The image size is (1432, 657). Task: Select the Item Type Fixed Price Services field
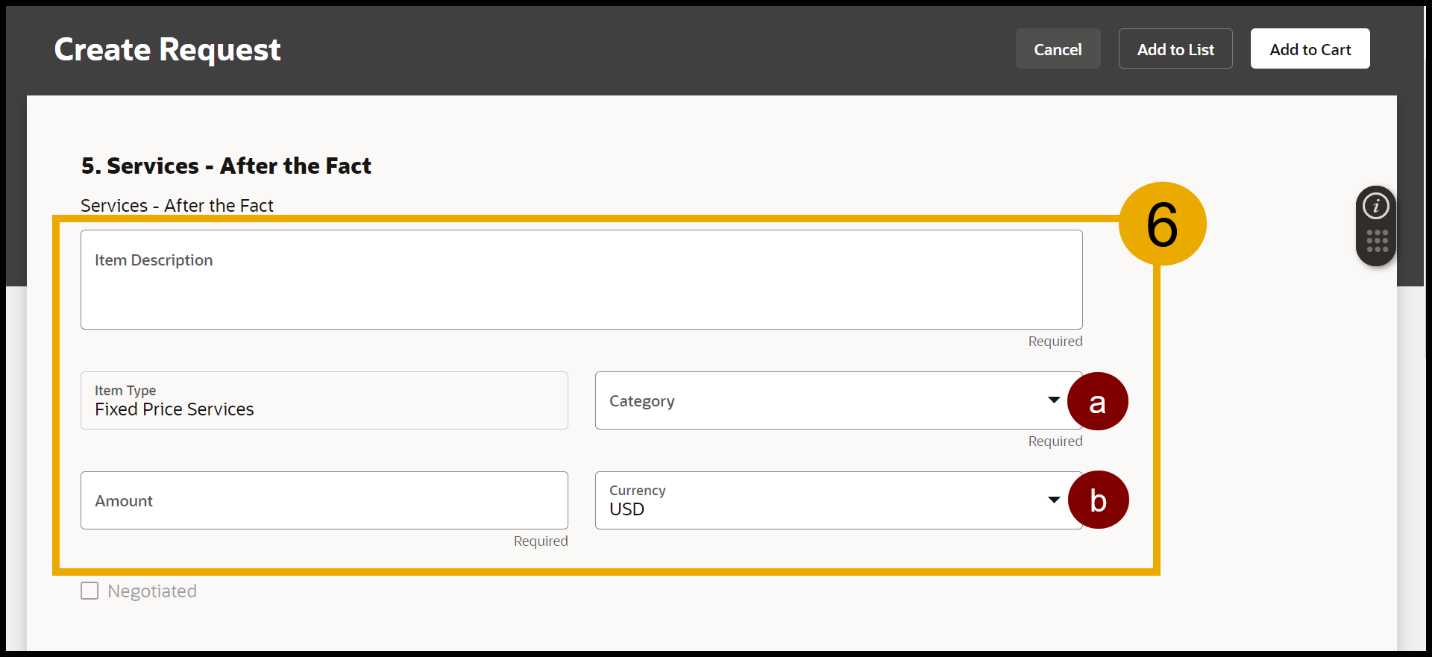pyautogui.click(x=324, y=401)
